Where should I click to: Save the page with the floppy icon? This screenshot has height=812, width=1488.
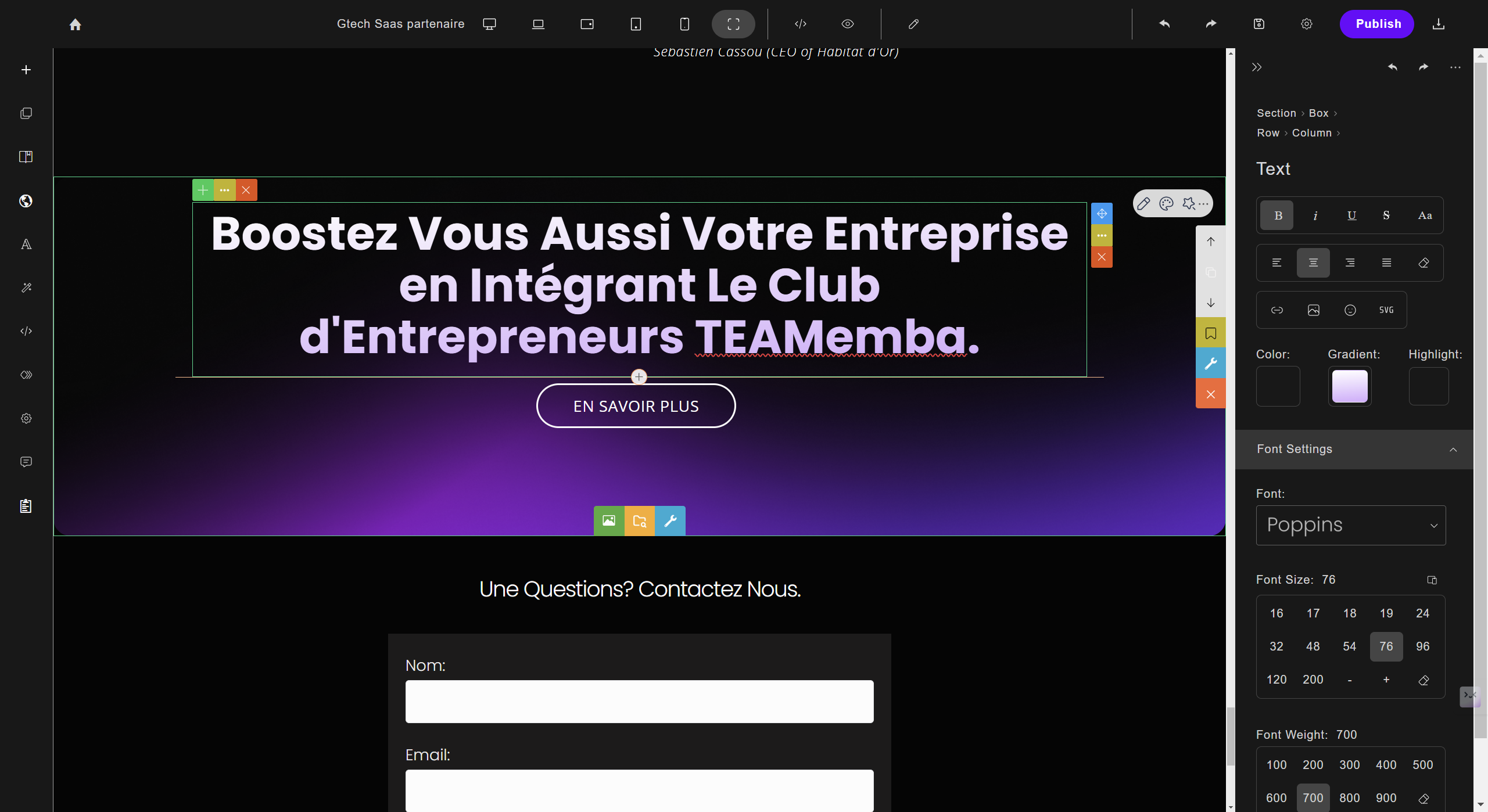pyautogui.click(x=1258, y=24)
